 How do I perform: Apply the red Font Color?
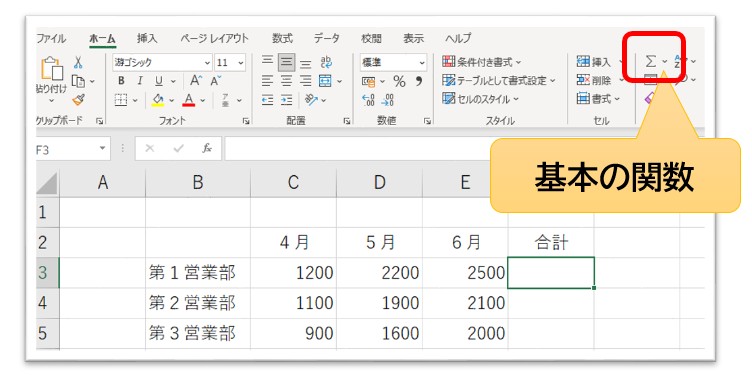click(189, 100)
